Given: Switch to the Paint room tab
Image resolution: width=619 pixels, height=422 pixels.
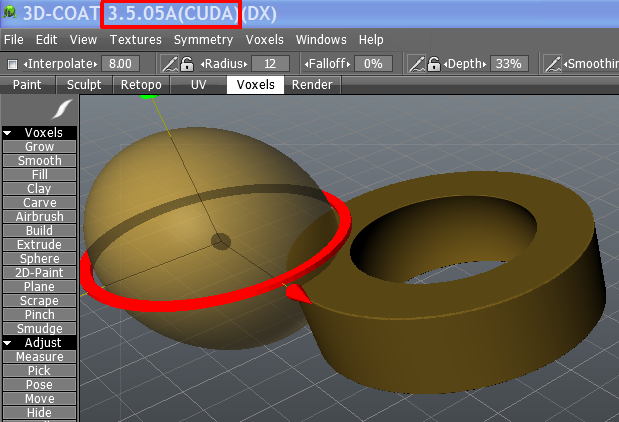Looking at the screenshot, I should pyautogui.click(x=27, y=85).
